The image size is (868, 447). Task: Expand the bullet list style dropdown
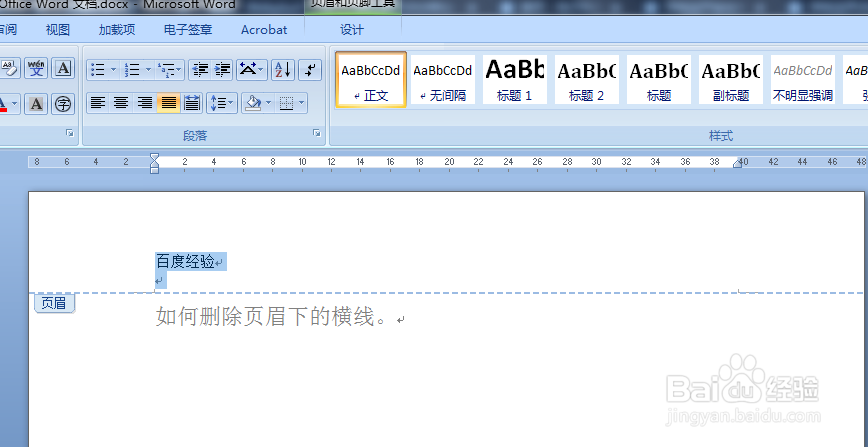coord(113,70)
